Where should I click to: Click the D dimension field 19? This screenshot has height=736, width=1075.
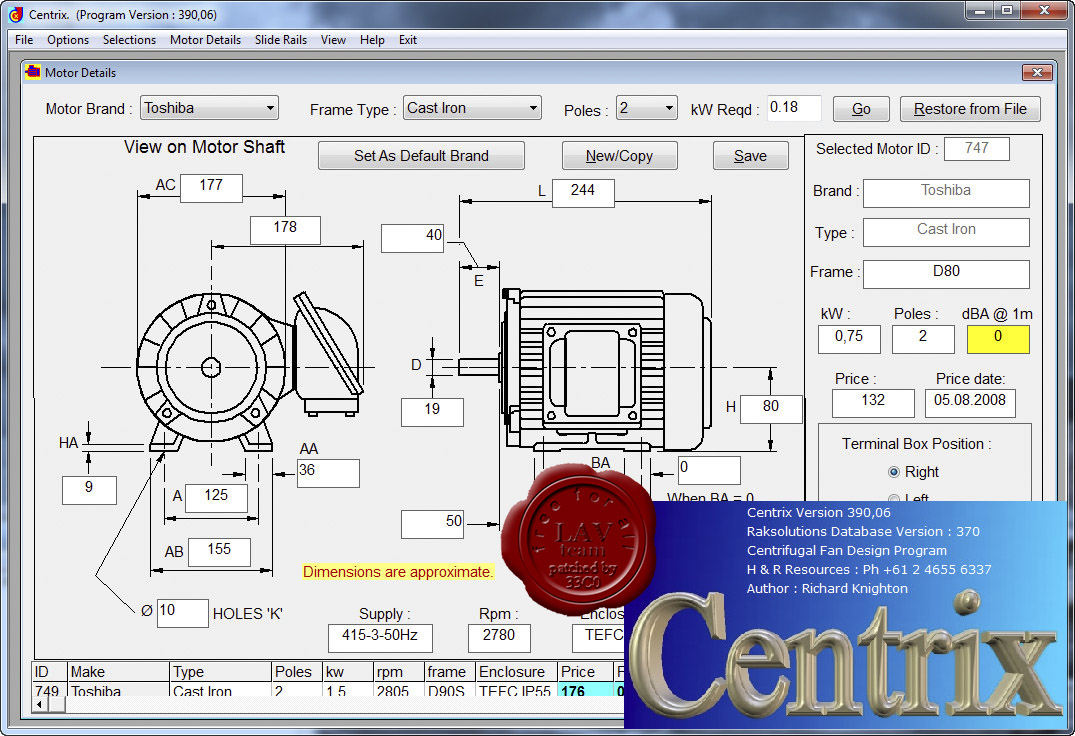(x=433, y=412)
